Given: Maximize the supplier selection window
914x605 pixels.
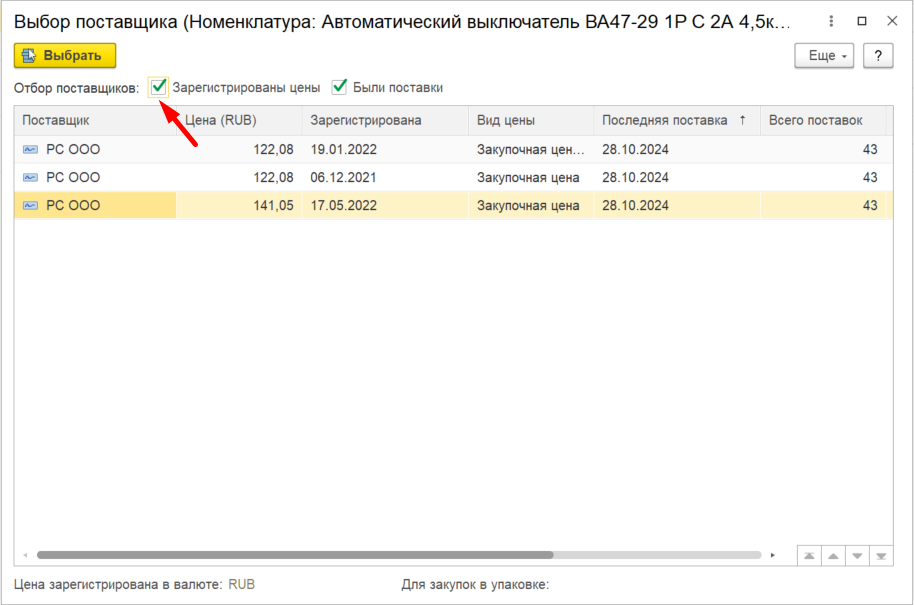Looking at the screenshot, I should [x=862, y=22].
